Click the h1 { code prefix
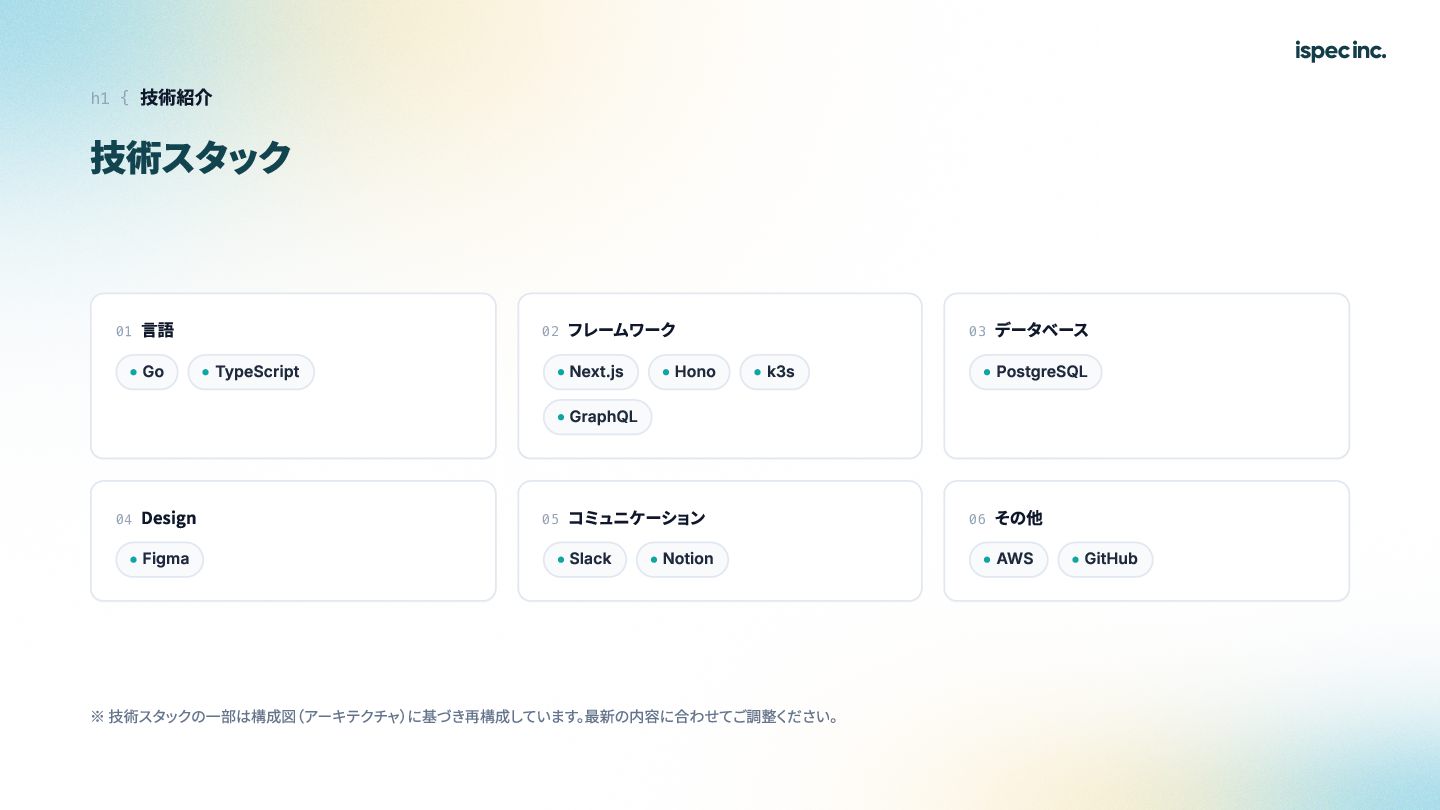Screen dimensions: 1440x810 pyautogui.click(x=110, y=98)
